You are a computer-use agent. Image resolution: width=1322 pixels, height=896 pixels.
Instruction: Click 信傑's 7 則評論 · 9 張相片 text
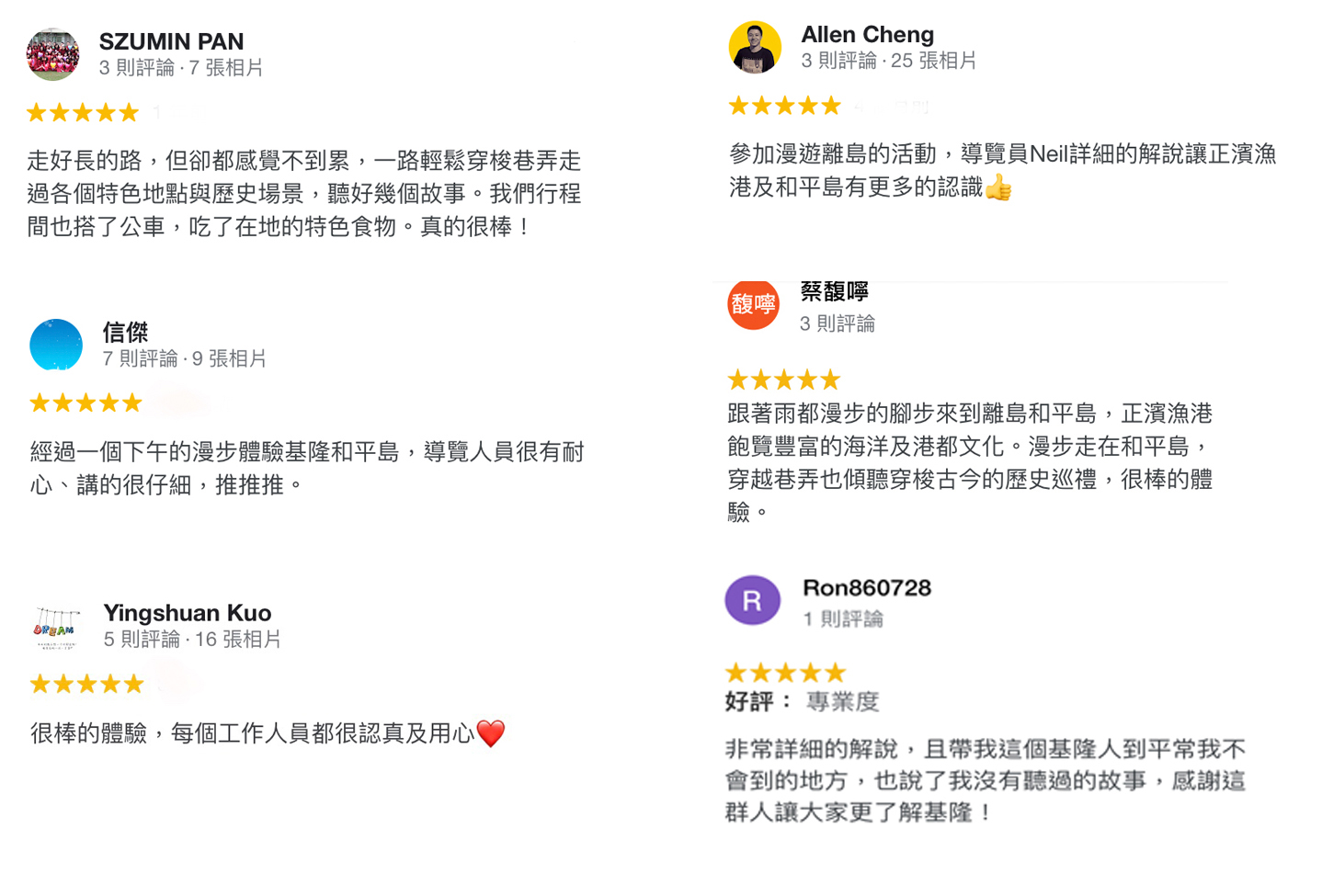[184, 358]
